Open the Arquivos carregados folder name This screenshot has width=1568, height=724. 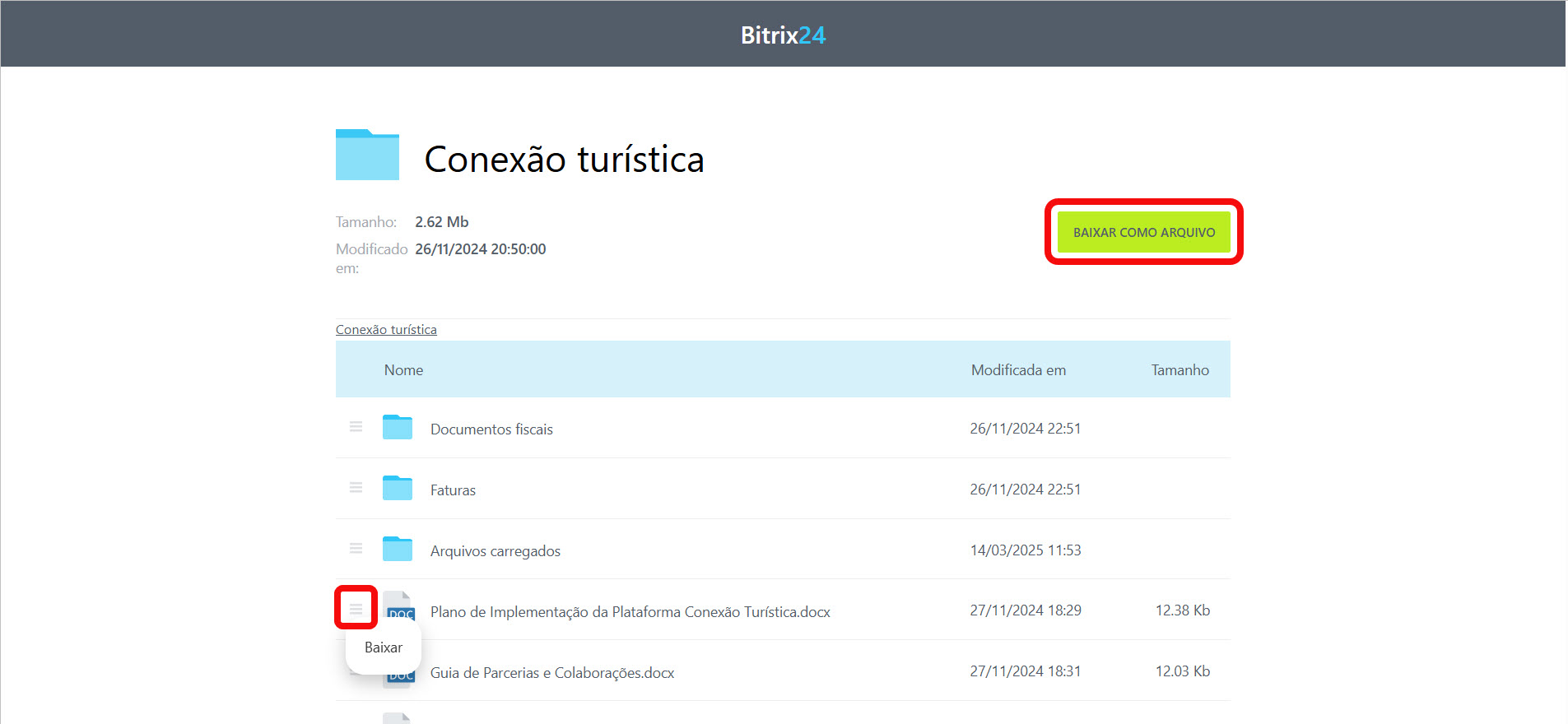496,551
